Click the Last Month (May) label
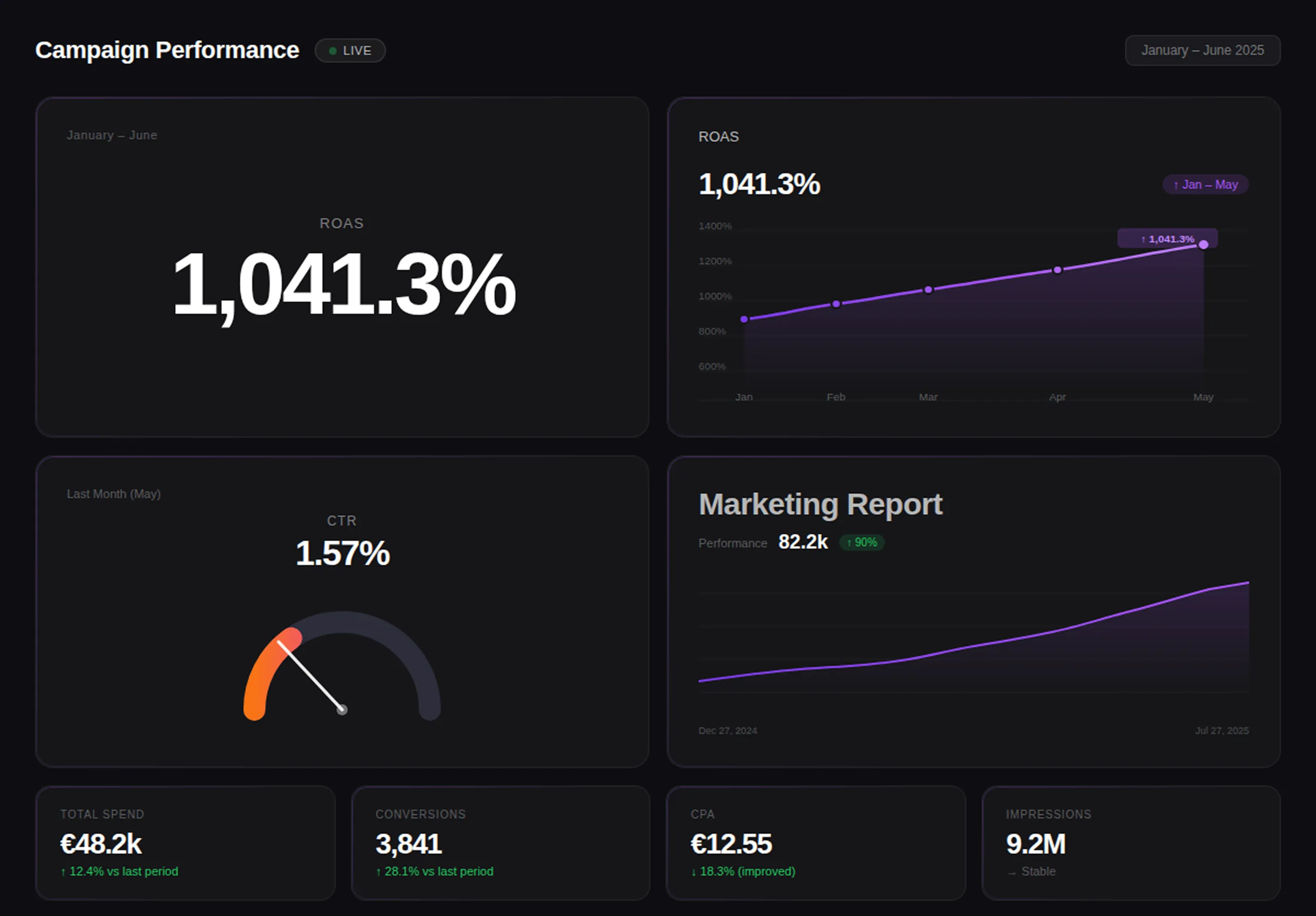 click(114, 494)
